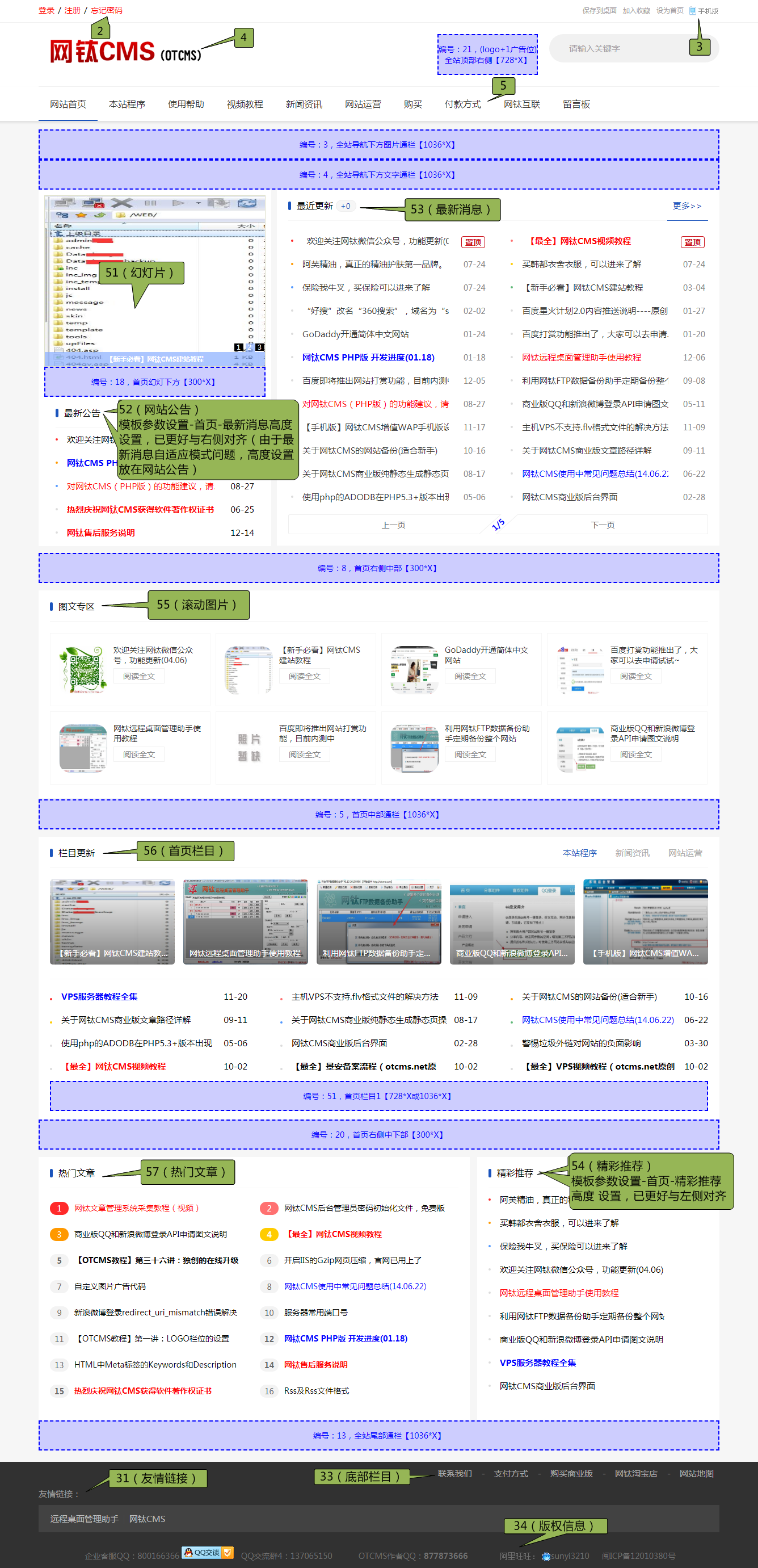
Task: Open the 手机版 mobile version icon link
Action: tap(693, 10)
